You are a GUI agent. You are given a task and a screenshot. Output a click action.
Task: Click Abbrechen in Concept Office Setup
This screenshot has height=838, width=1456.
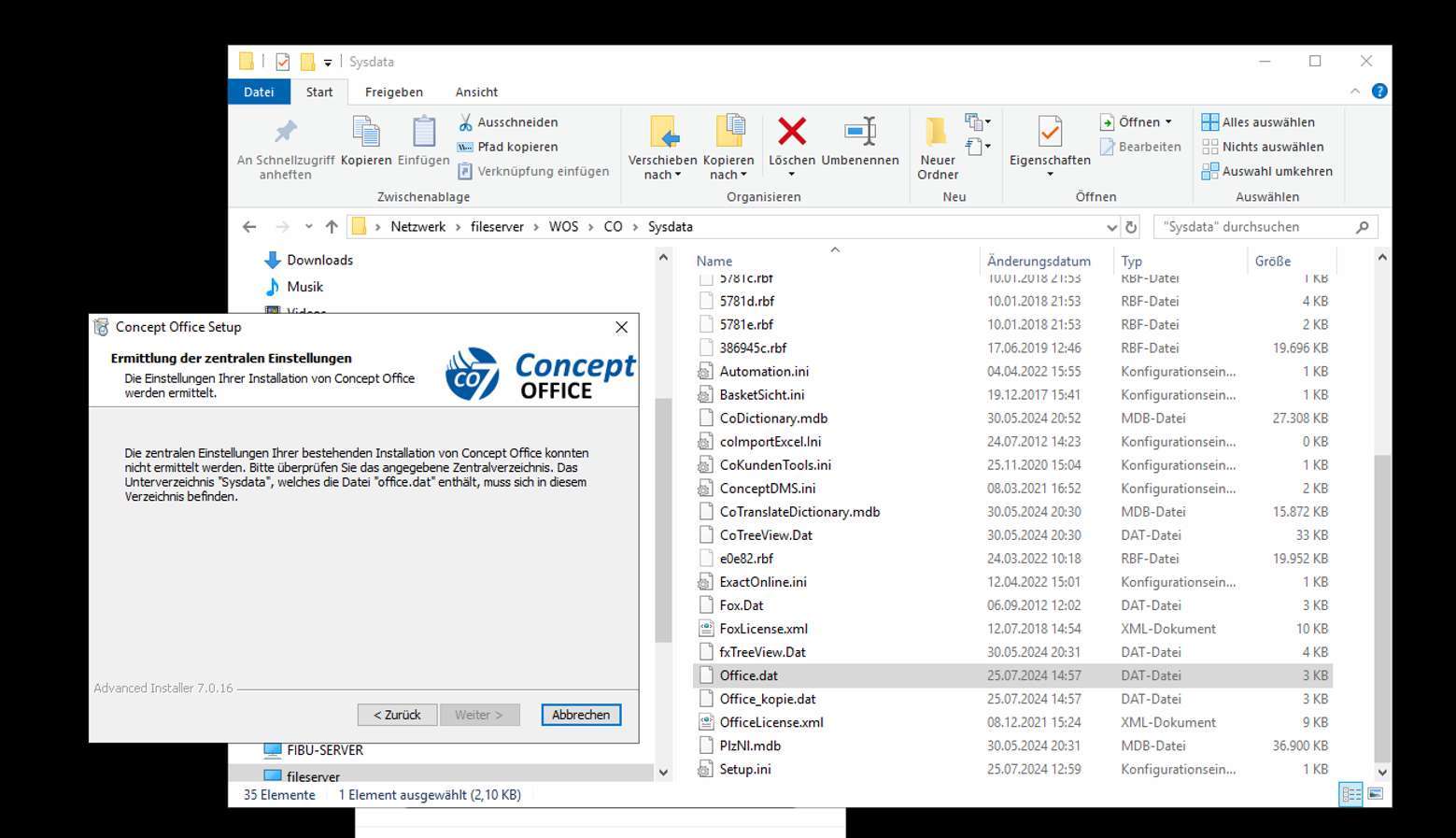tap(581, 715)
